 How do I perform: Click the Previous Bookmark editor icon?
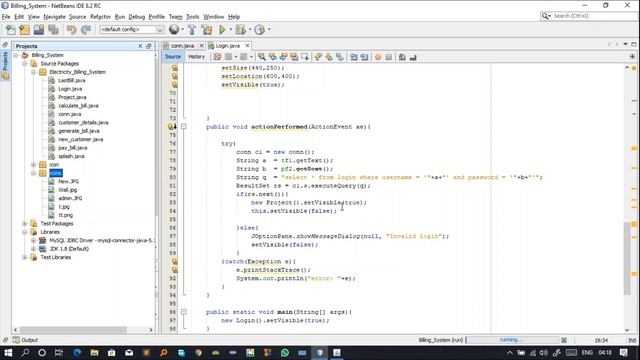pyautogui.click(x=318, y=57)
